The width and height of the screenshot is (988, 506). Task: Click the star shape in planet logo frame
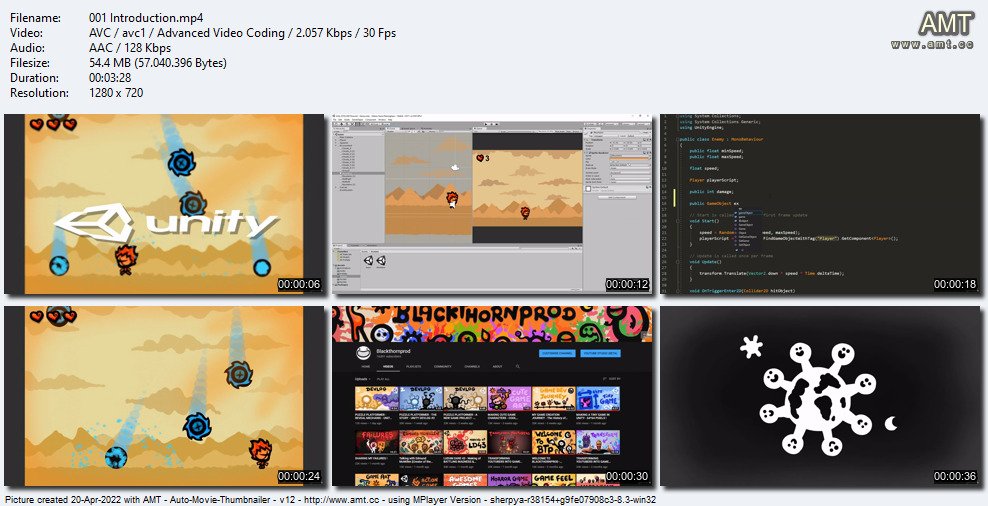[751, 347]
